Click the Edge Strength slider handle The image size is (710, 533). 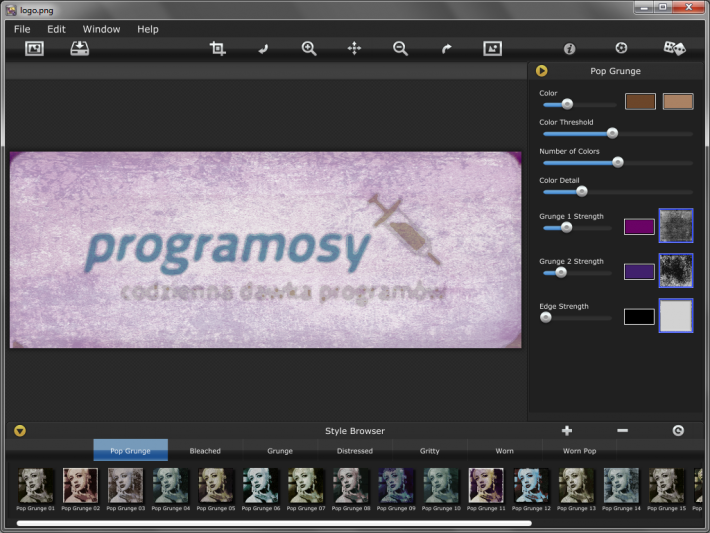[546, 317]
